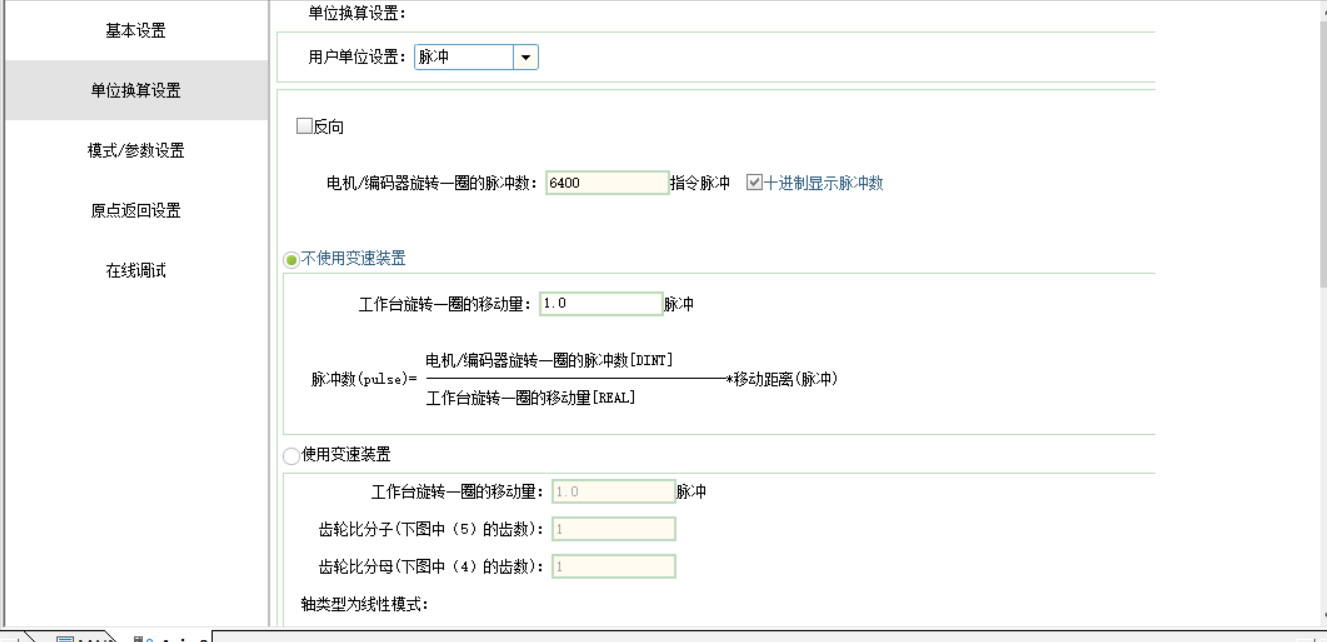Go to the 在线调试 page
The width and height of the screenshot is (1327, 642).
coord(136,271)
